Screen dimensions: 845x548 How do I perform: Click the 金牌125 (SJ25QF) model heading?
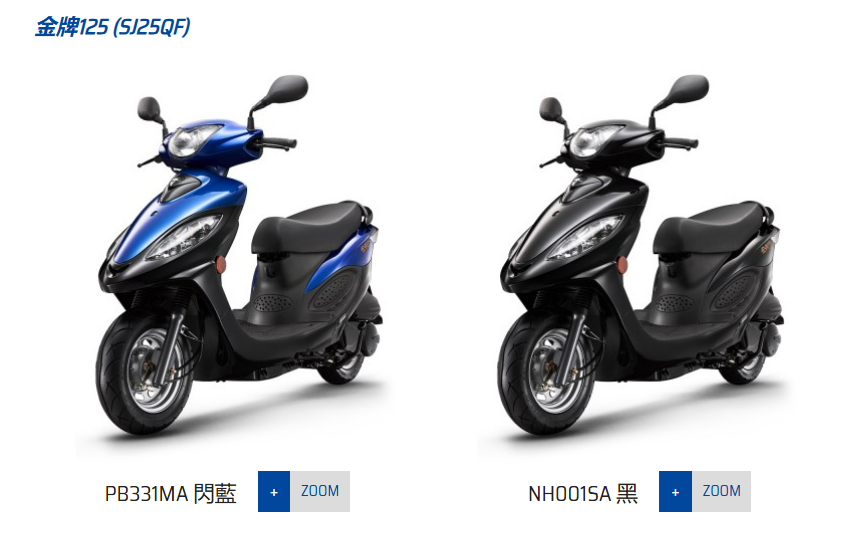point(113,27)
